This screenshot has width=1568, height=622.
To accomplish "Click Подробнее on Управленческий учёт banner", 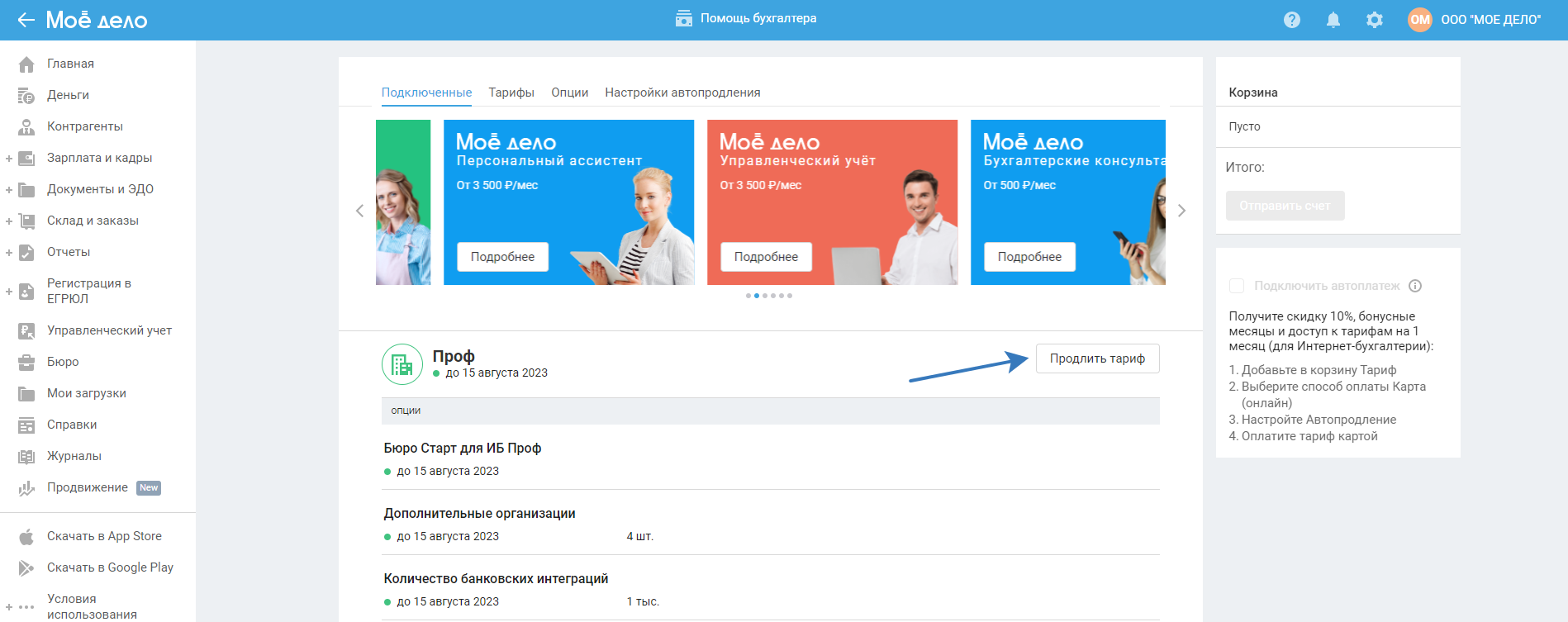I will click(766, 257).
